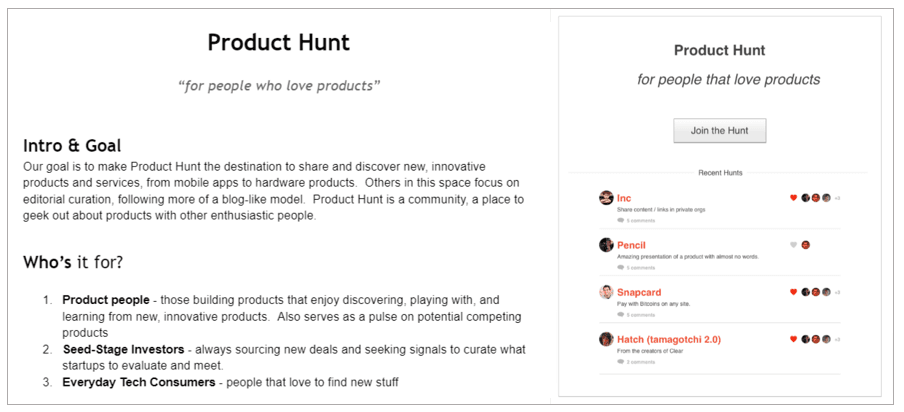Click the Pencil submitter avatar
The height and width of the screenshot is (412, 904).
click(x=606, y=245)
